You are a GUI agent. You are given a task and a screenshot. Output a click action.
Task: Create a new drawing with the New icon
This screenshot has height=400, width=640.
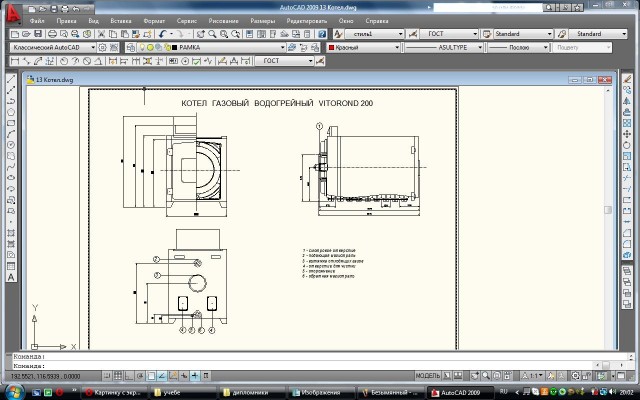click(15, 34)
